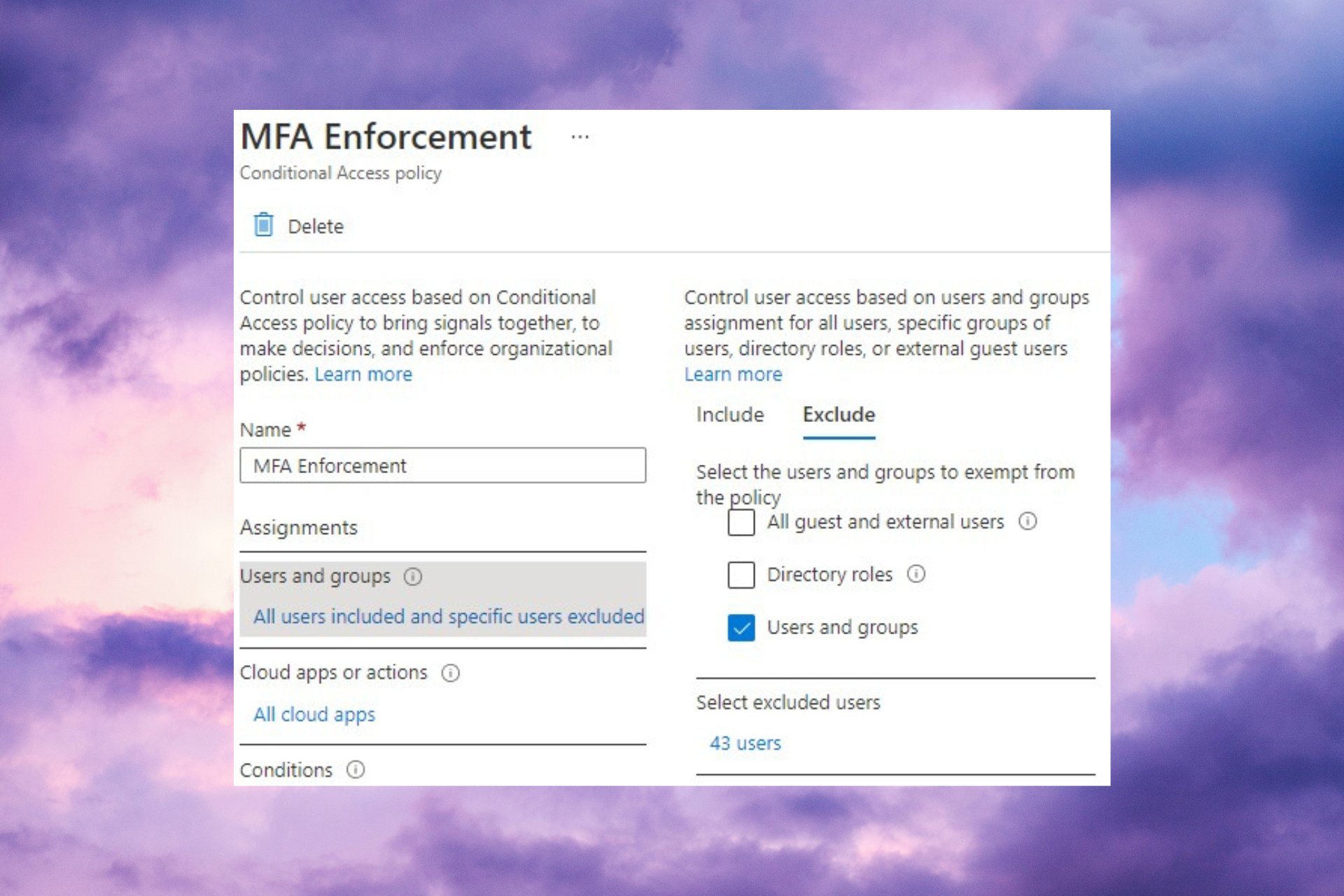Click the info icon beside Directory roles
The height and width of the screenshot is (896, 1344).
click(916, 575)
